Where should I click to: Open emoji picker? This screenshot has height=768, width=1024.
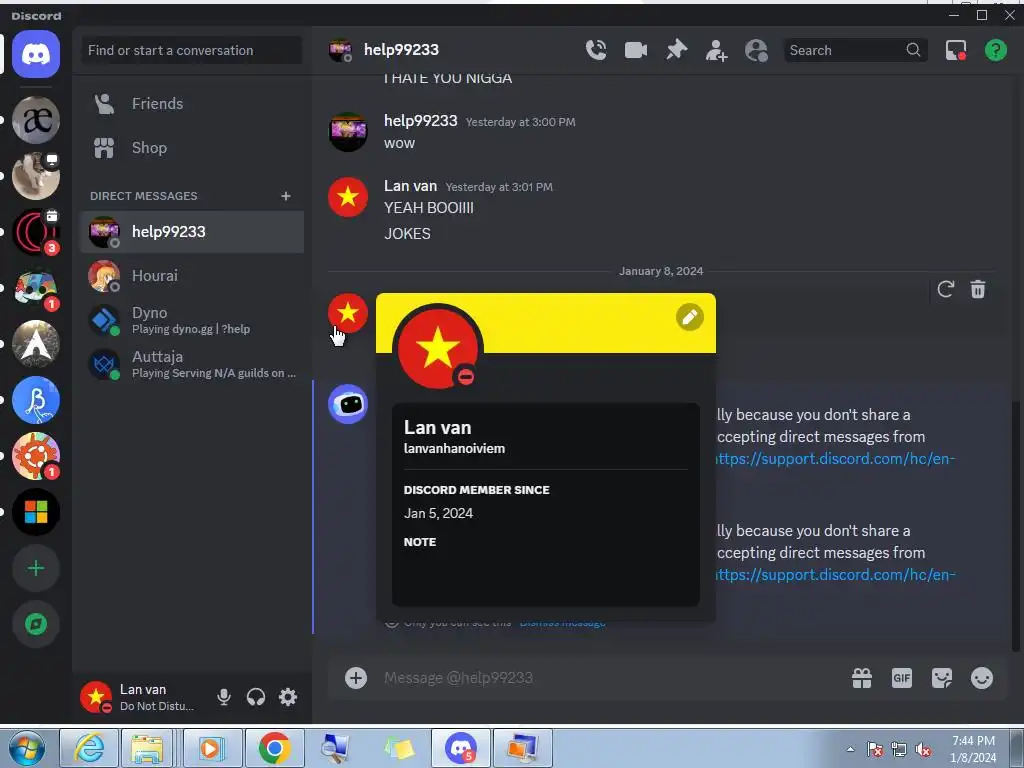pos(982,679)
